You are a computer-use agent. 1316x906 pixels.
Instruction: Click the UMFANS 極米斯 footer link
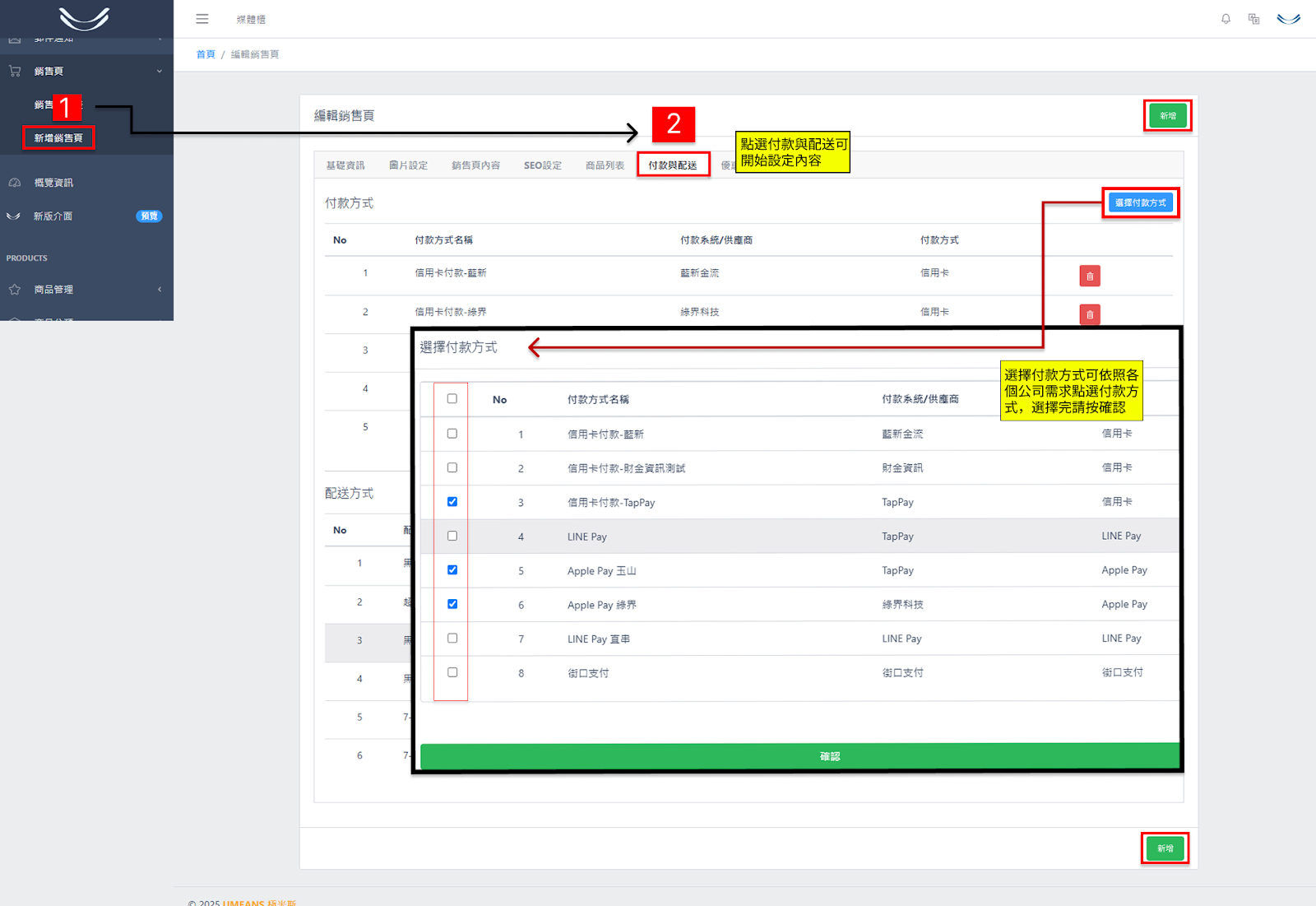tap(259, 902)
